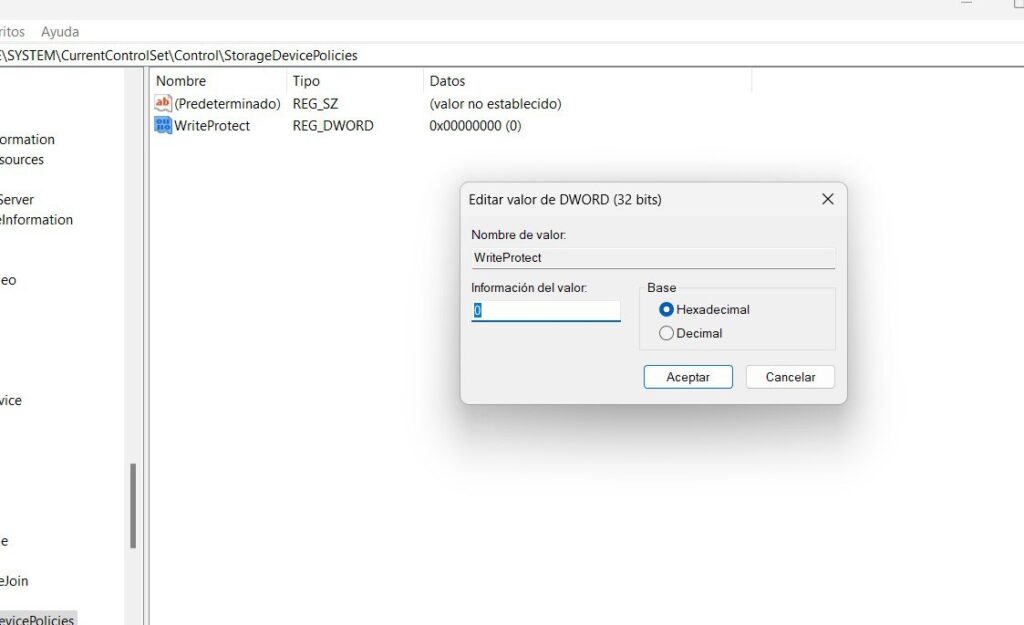This screenshot has height=625, width=1024.
Task: Click the tree panel vertical scrollbar
Action: pos(133,505)
